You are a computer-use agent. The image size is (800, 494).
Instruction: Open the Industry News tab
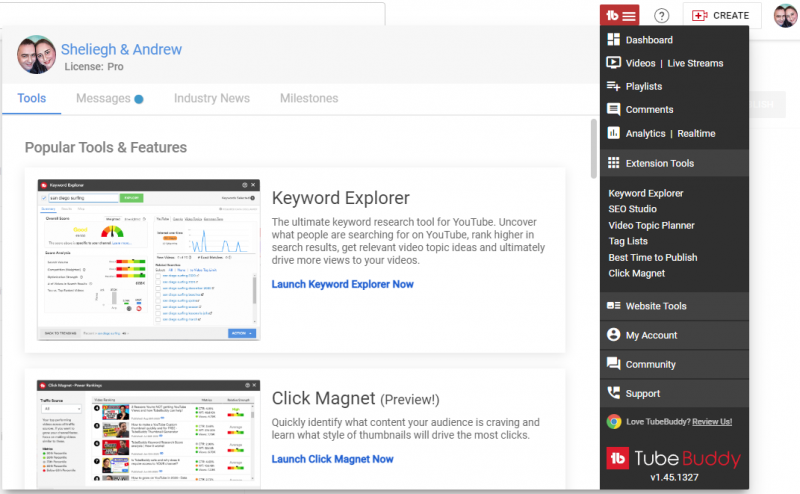coord(212,99)
